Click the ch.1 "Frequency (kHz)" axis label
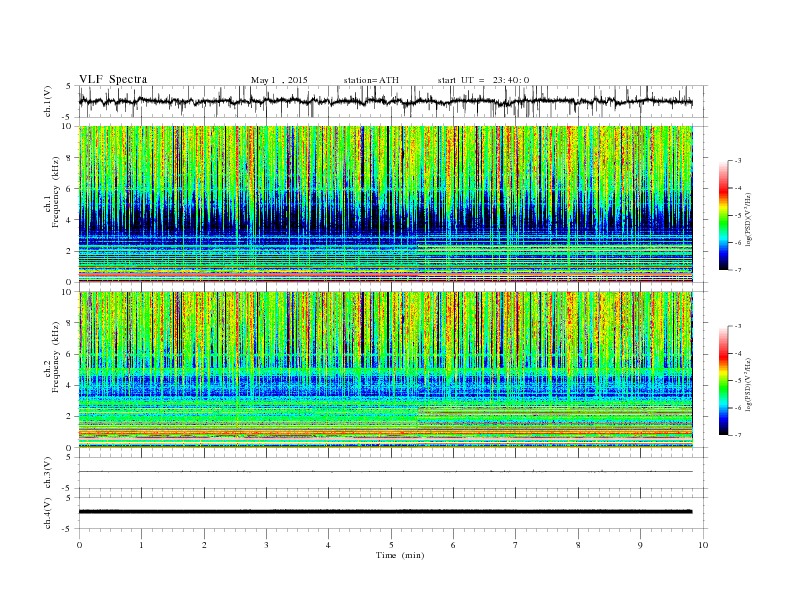 (x=55, y=192)
